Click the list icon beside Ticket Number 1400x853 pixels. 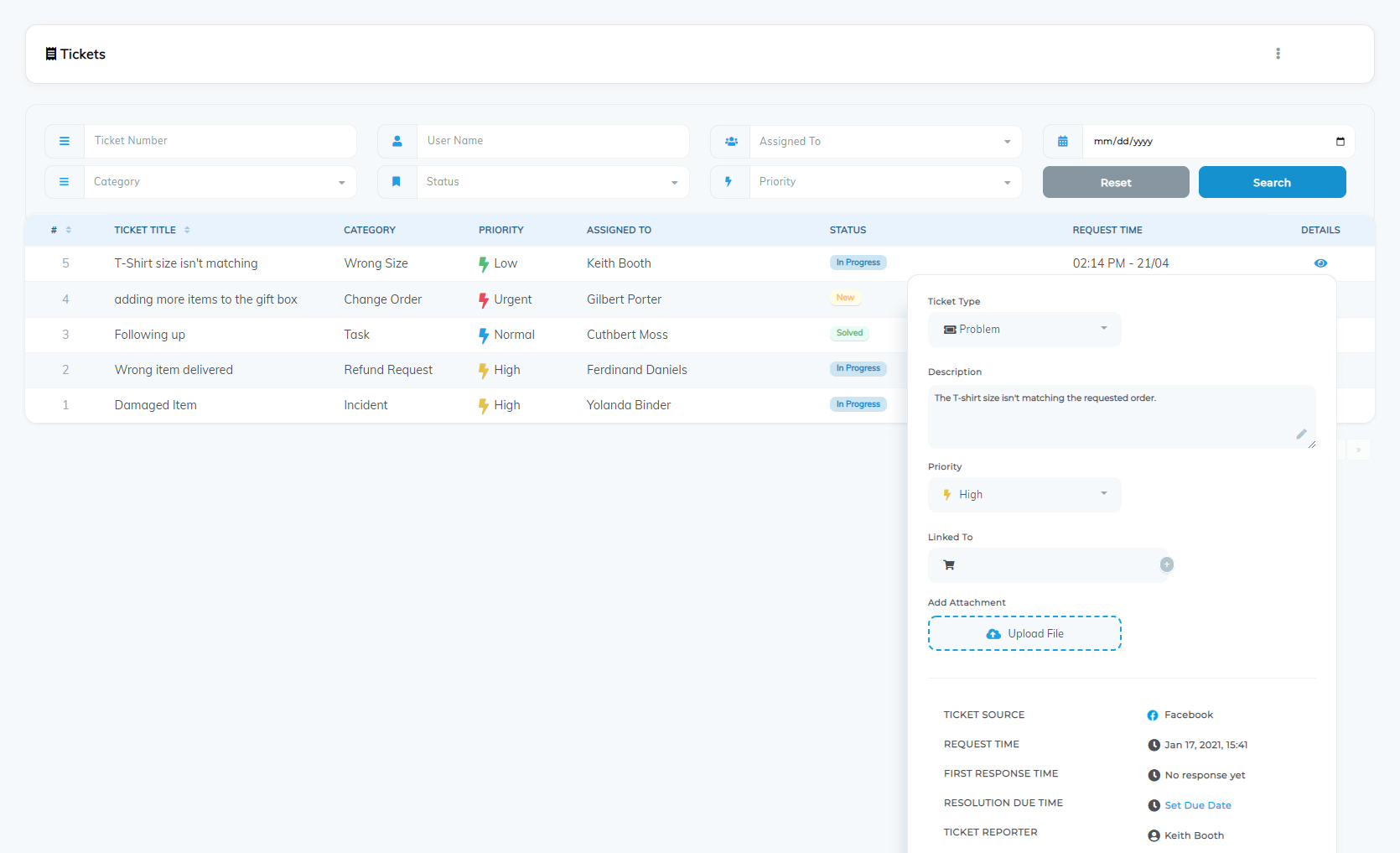(x=65, y=141)
